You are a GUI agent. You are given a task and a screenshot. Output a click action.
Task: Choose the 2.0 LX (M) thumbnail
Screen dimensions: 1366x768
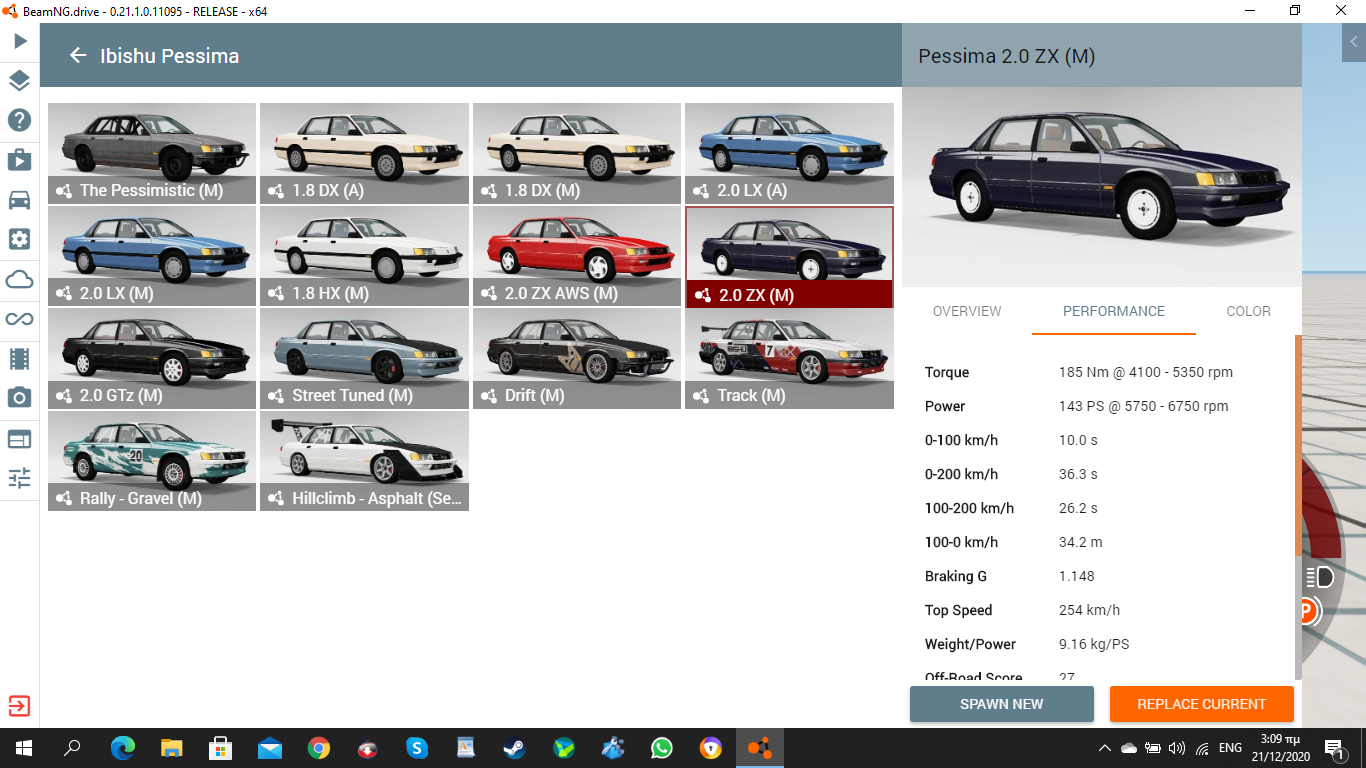click(152, 256)
